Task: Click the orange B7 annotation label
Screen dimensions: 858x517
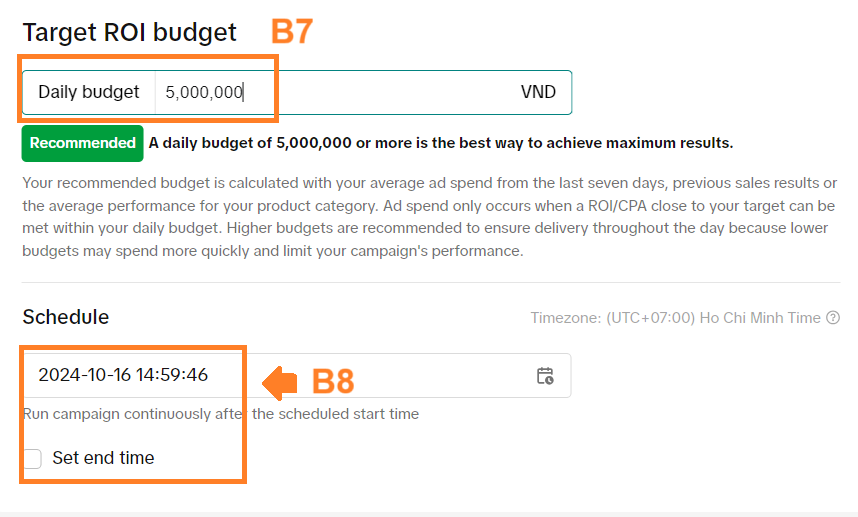Action: 292,31
